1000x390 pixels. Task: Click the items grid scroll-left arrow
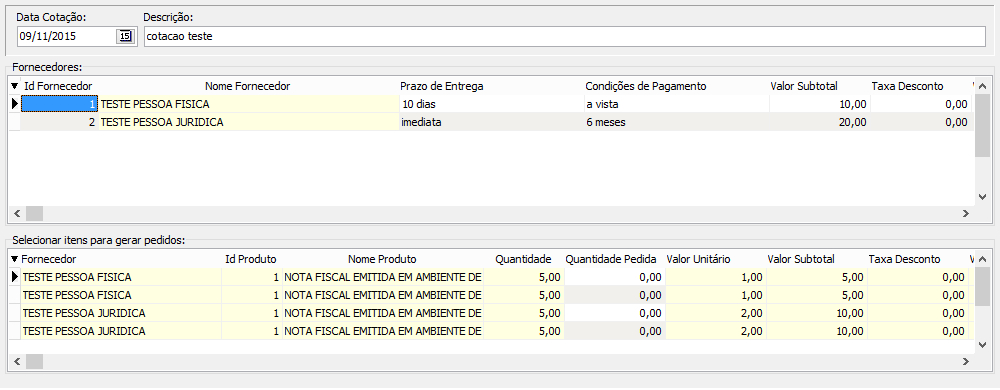tap(17, 361)
